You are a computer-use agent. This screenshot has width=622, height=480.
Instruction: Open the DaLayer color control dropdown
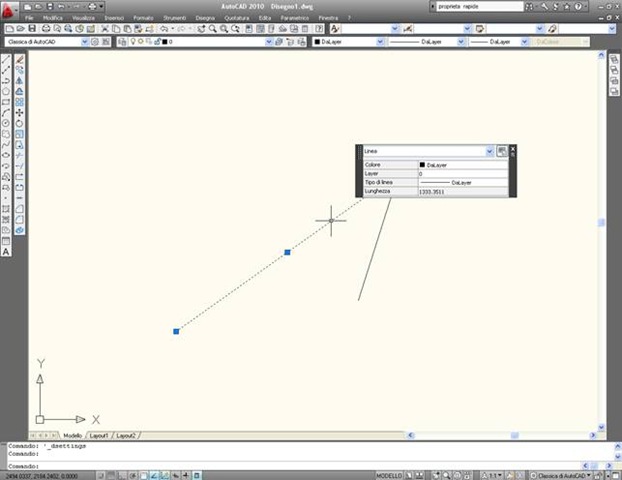click(x=344, y=42)
